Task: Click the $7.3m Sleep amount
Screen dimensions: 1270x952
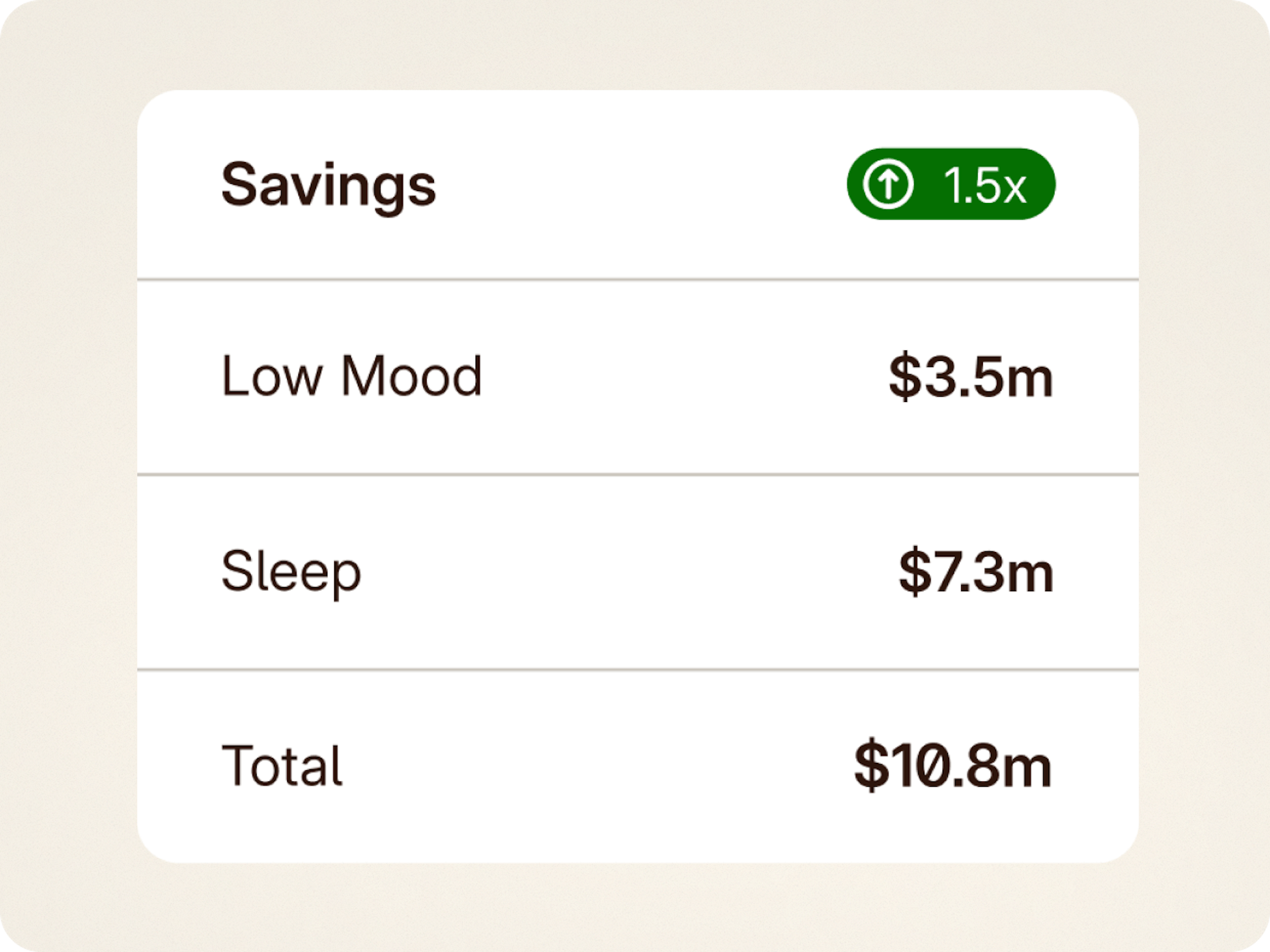Action: 976,573
